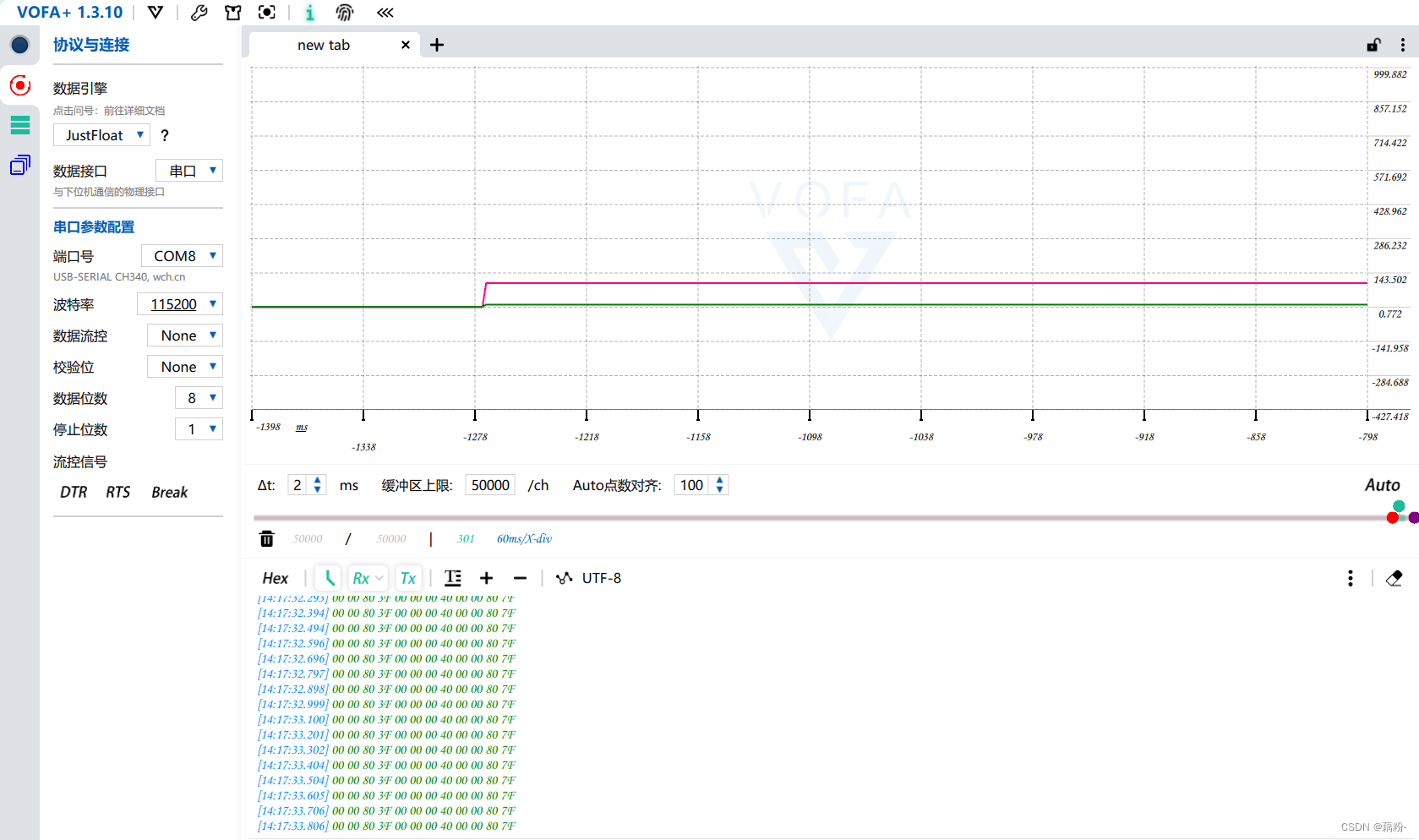
Task: Open the green stacked-bars sidebar icon
Action: [20, 125]
